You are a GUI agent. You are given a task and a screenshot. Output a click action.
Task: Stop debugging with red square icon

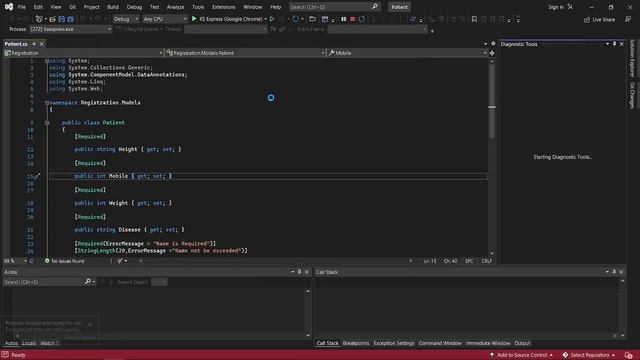(x=353, y=19)
